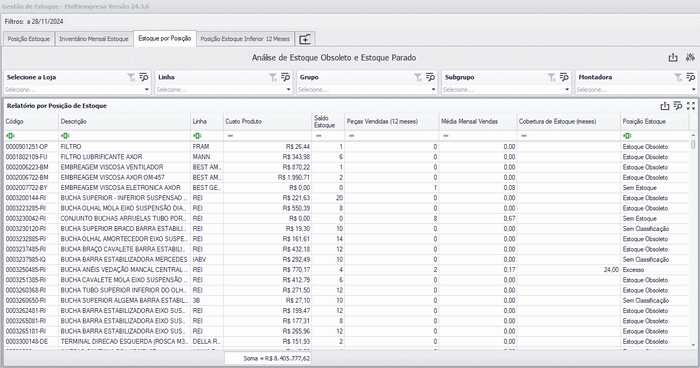Viewport: 700px width, 368px height.
Task: Click the 0,67 monthly average cell
Action: (x=478, y=218)
